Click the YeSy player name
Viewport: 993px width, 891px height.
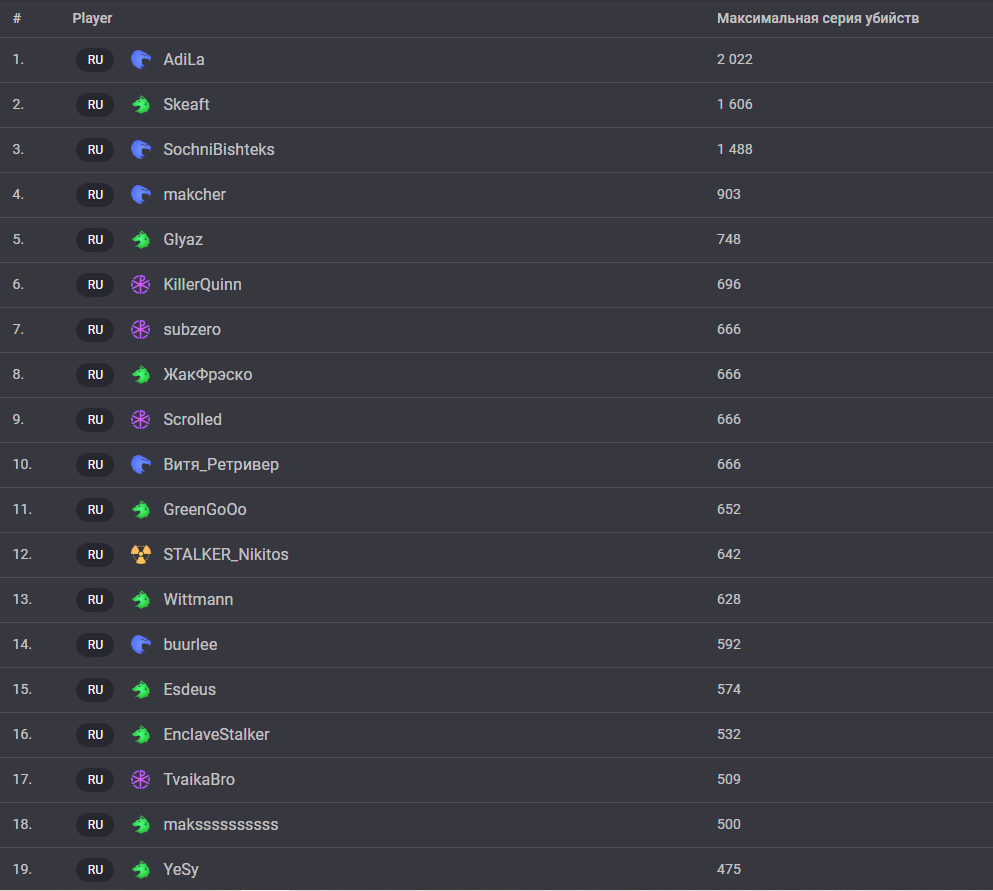(180, 870)
